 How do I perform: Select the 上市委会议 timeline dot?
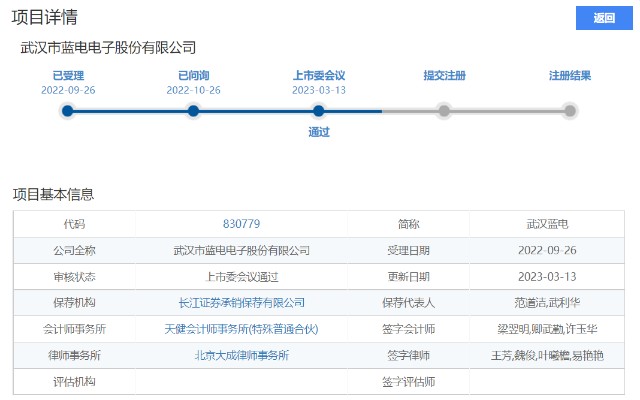coord(319,111)
